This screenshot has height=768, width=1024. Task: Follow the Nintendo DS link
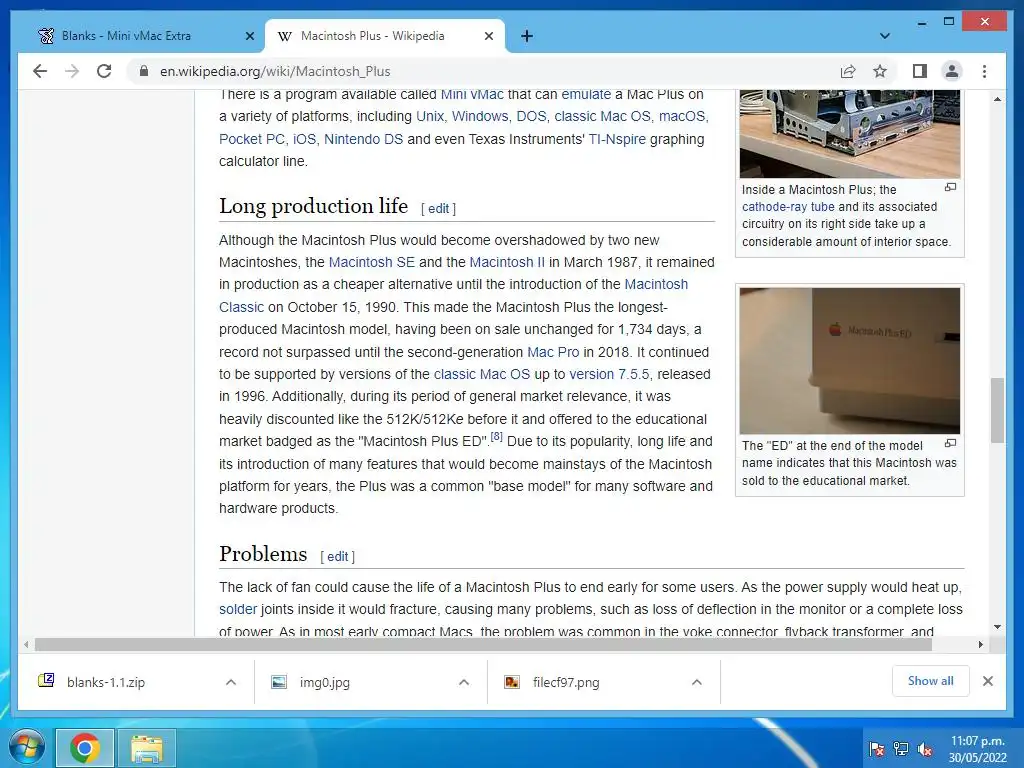click(x=363, y=139)
